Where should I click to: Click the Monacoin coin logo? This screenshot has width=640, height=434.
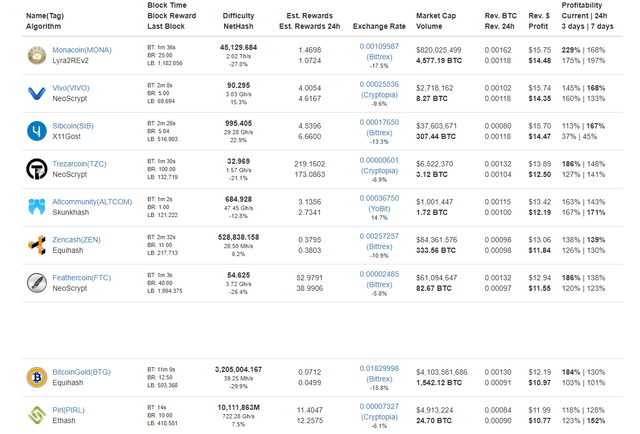click(x=37, y=55)
